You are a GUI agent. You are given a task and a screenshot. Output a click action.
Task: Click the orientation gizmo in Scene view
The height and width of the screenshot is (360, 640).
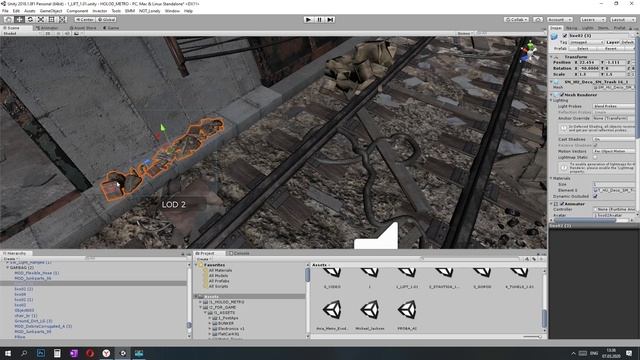(x=529, y=52)
